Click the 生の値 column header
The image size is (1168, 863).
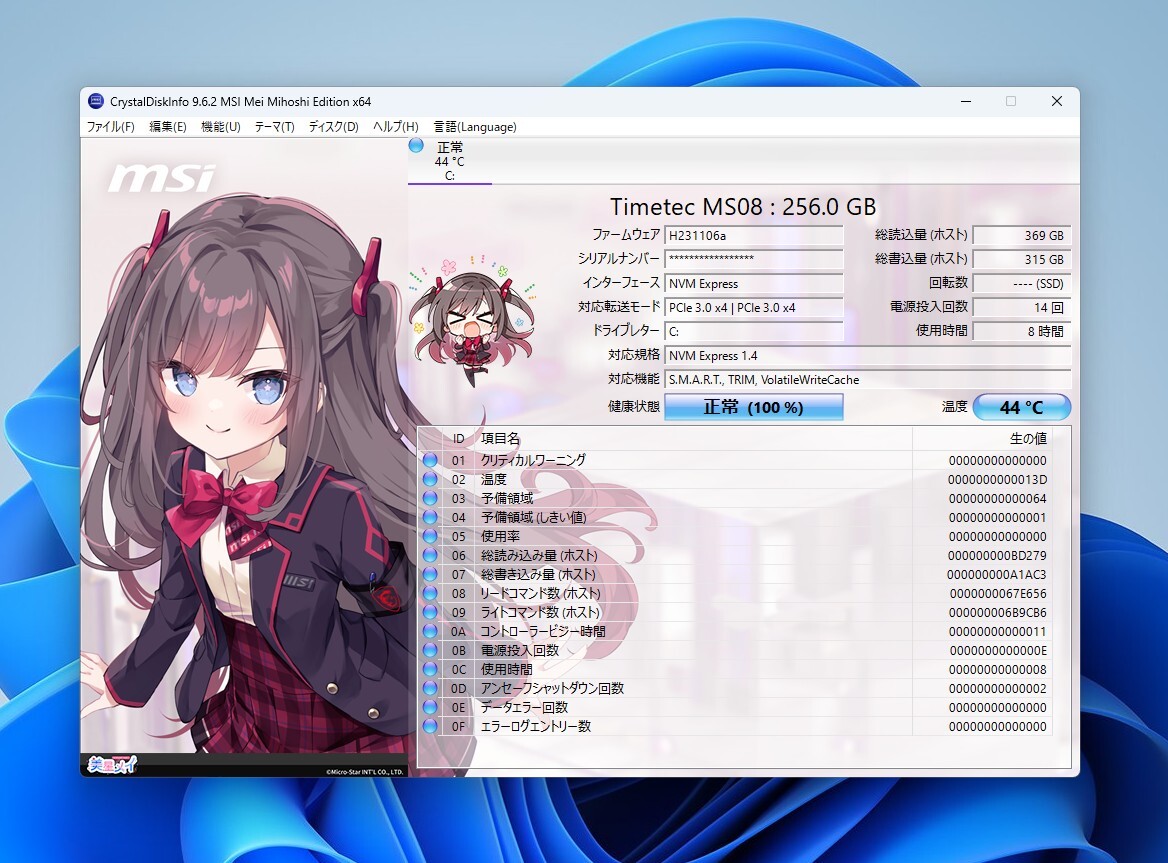point(982,439)
